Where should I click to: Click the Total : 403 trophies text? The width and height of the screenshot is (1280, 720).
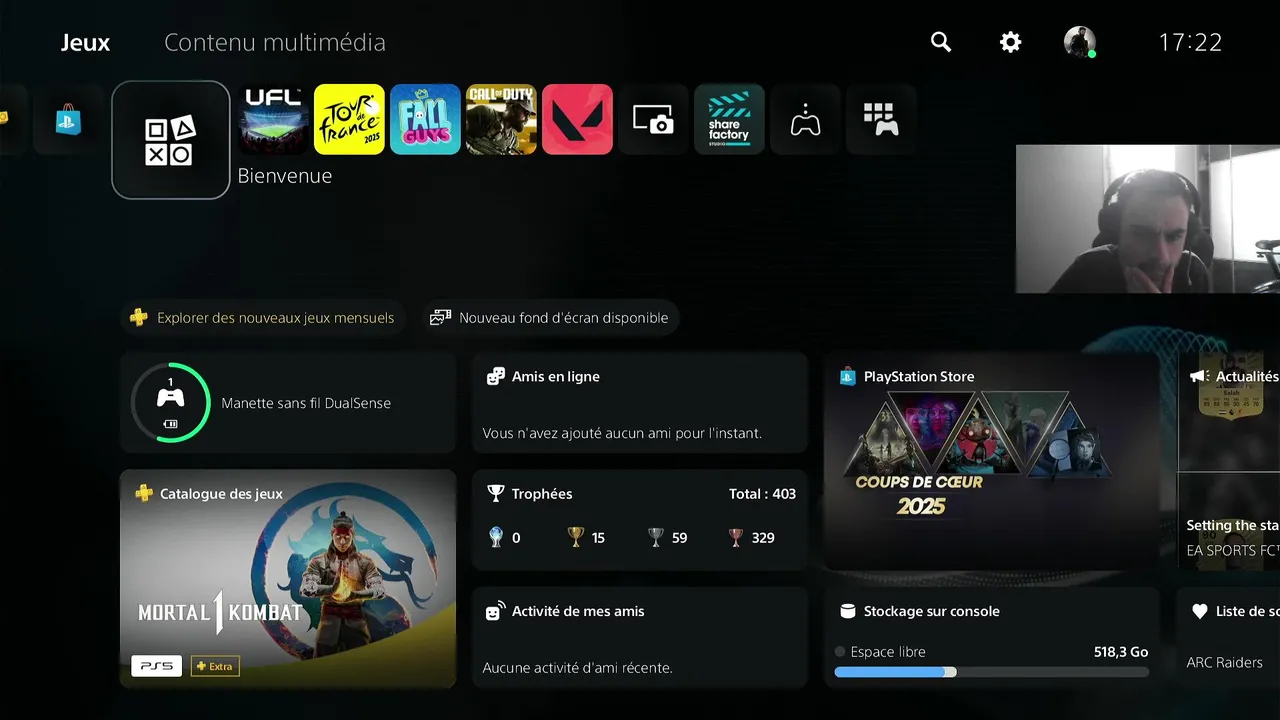(x=763, y=494)
